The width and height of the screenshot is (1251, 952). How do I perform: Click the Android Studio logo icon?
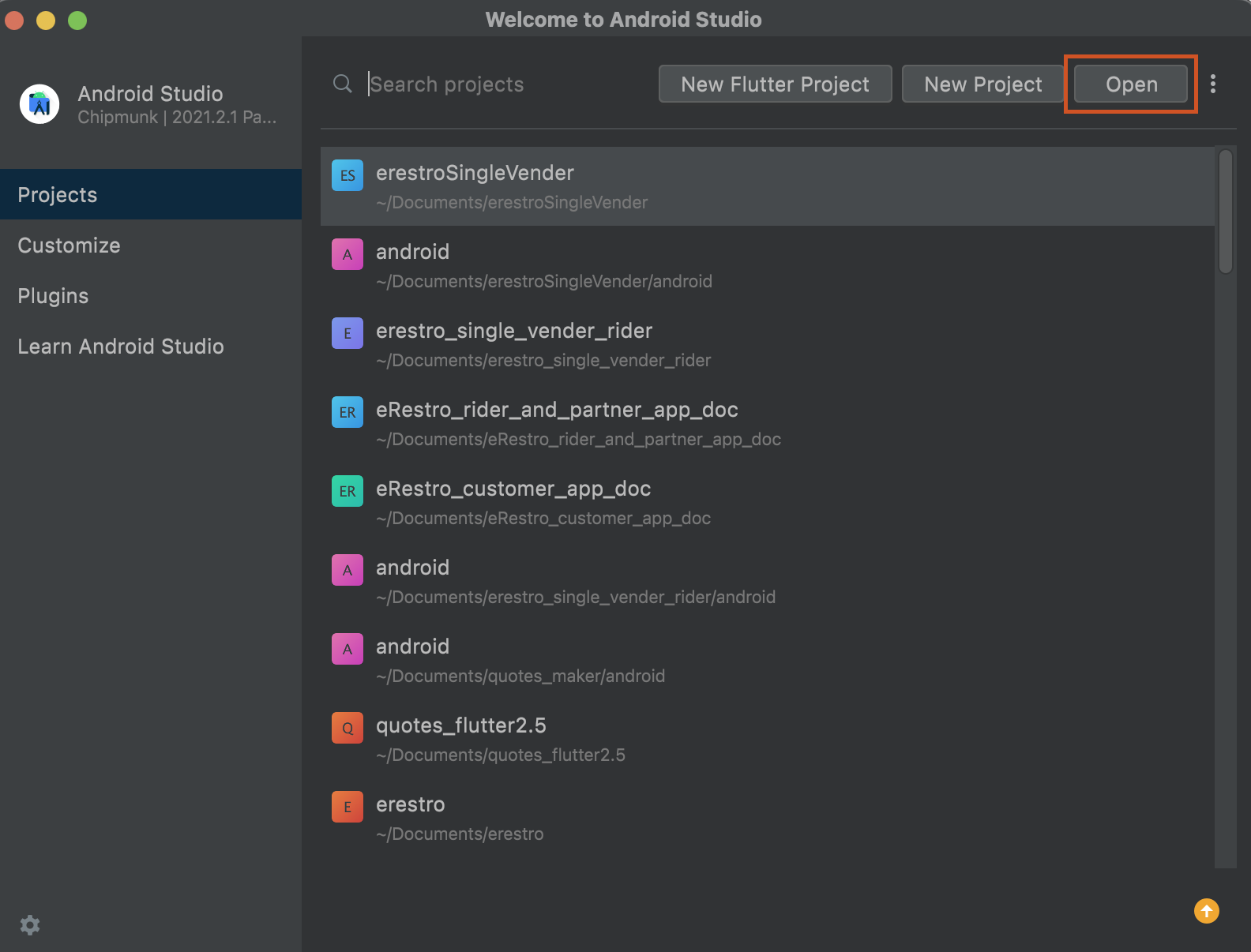pos(39,104)
